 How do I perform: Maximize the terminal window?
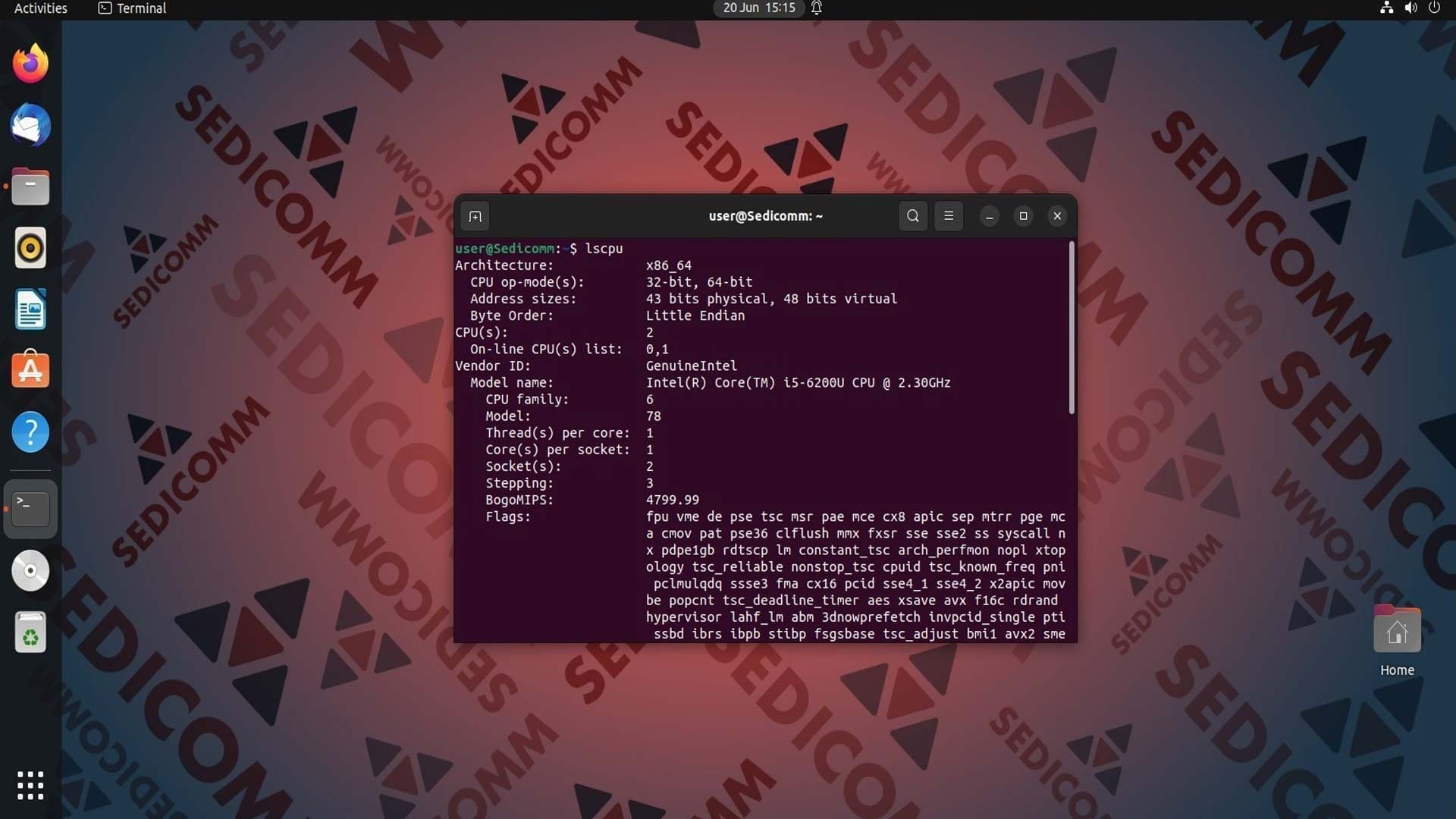pos(1023,217)
